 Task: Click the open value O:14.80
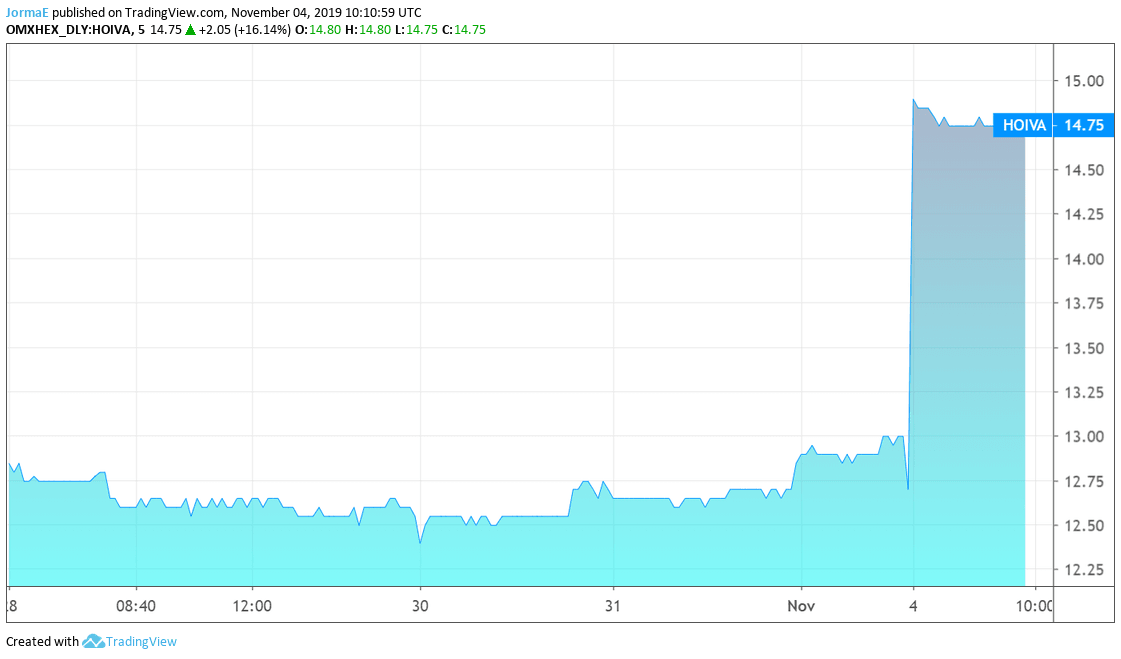click(x=319, y=30)
